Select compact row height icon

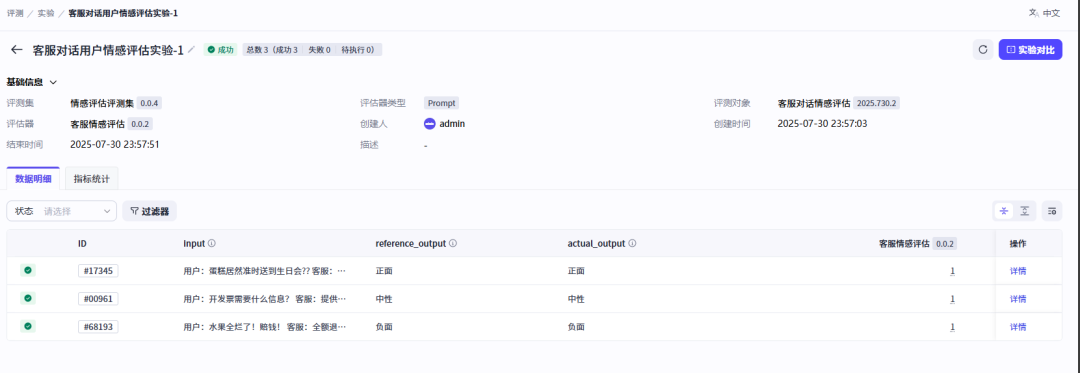pos(1004,211)
